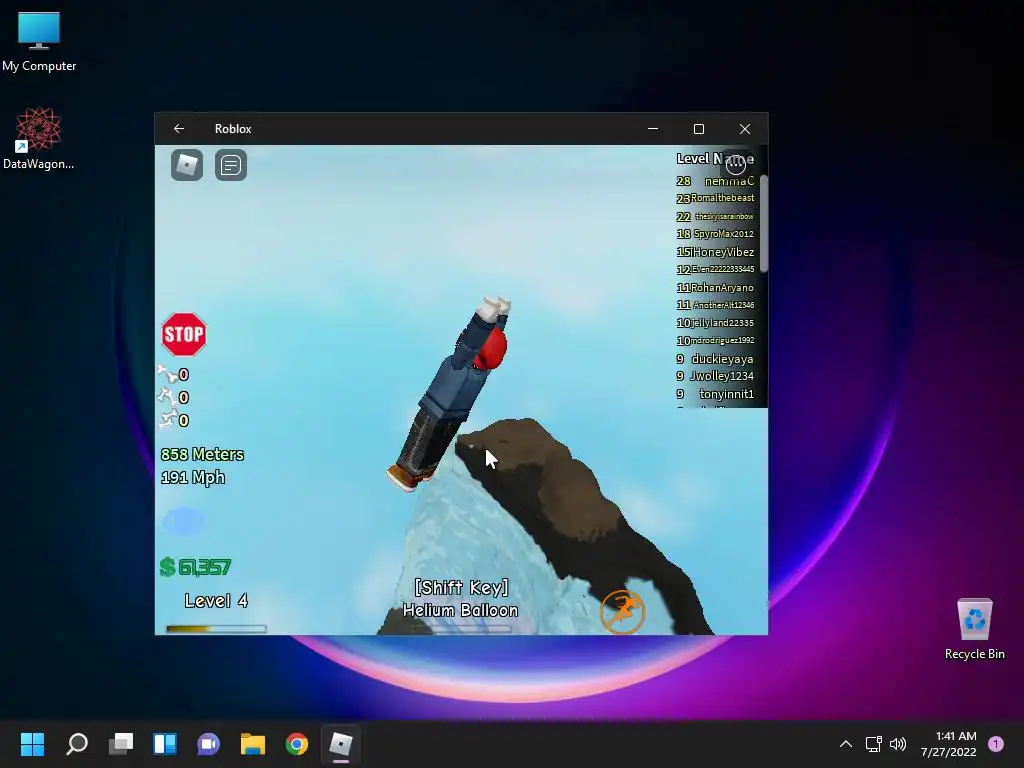Select player AnotherAlt12346 in leaderboard

(724, 305)
